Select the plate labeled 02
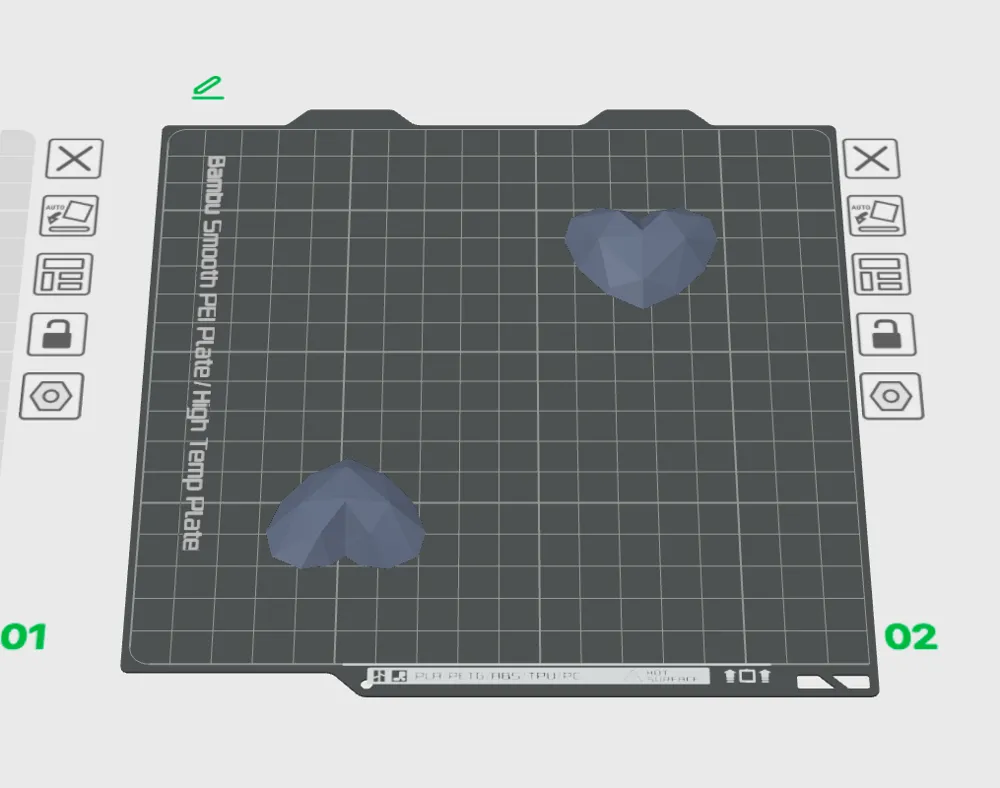Image resolution: width=1000 pixels, height=788 pixels. click(910, 634)
